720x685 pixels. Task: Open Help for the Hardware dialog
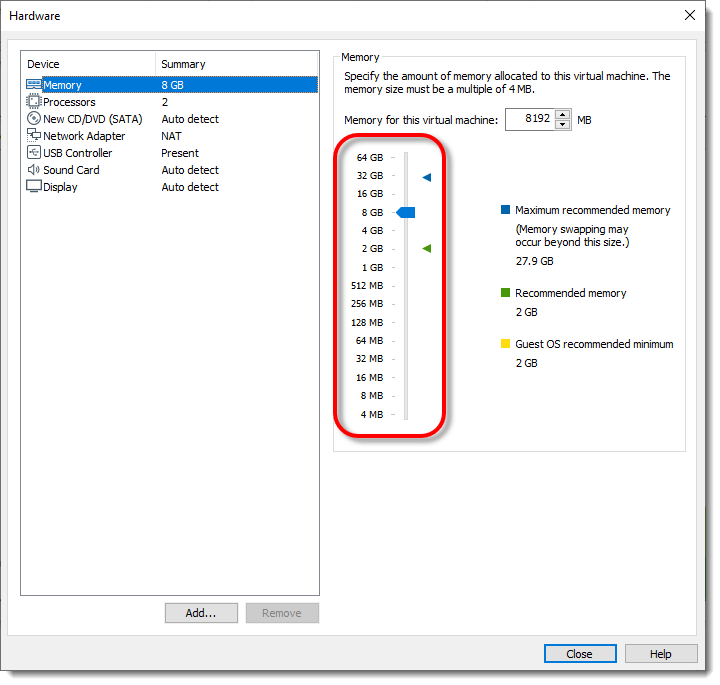point(661,654)
